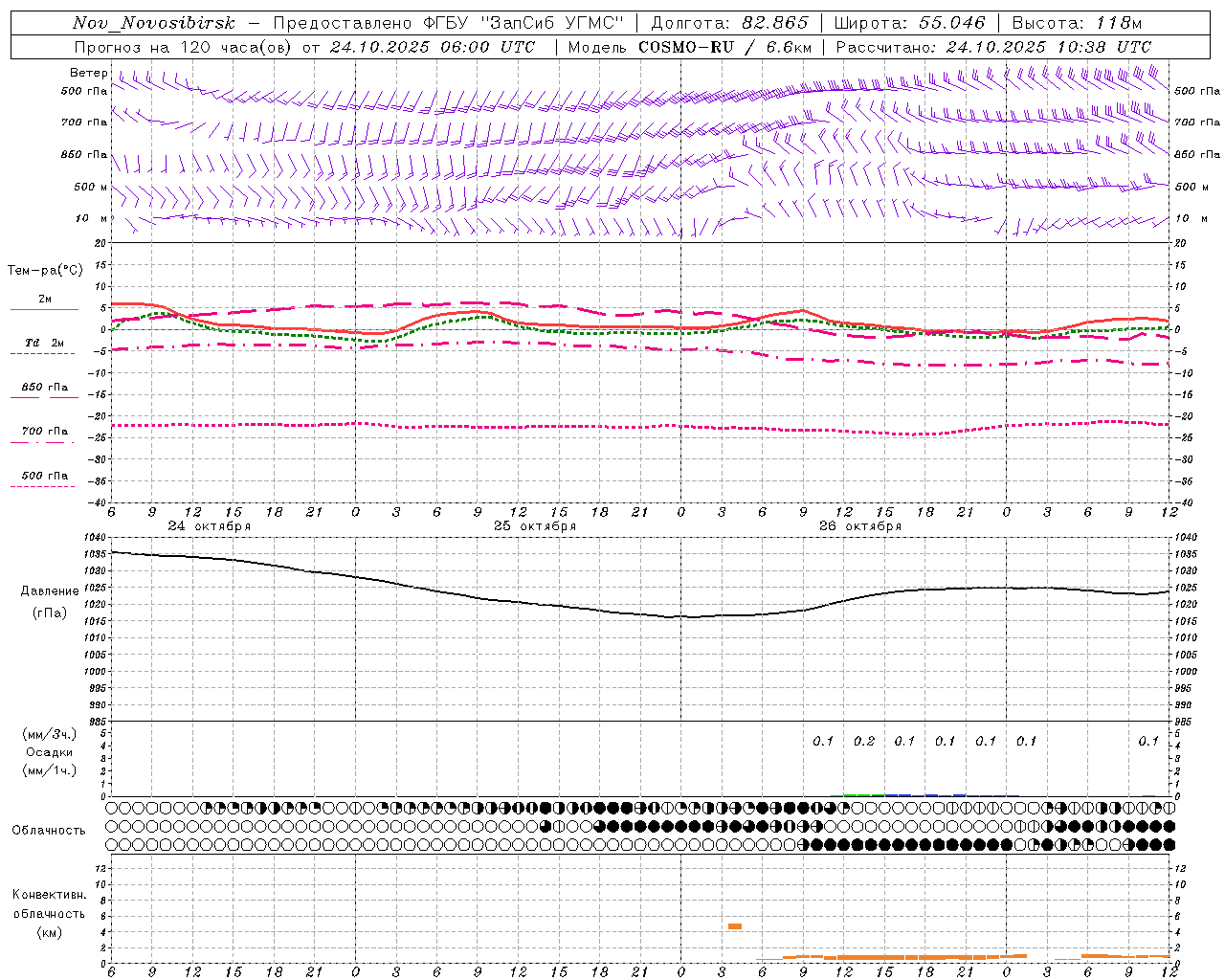
Task: Click the Конвективн. convective cloud label
Action: (x=49, y=895)
